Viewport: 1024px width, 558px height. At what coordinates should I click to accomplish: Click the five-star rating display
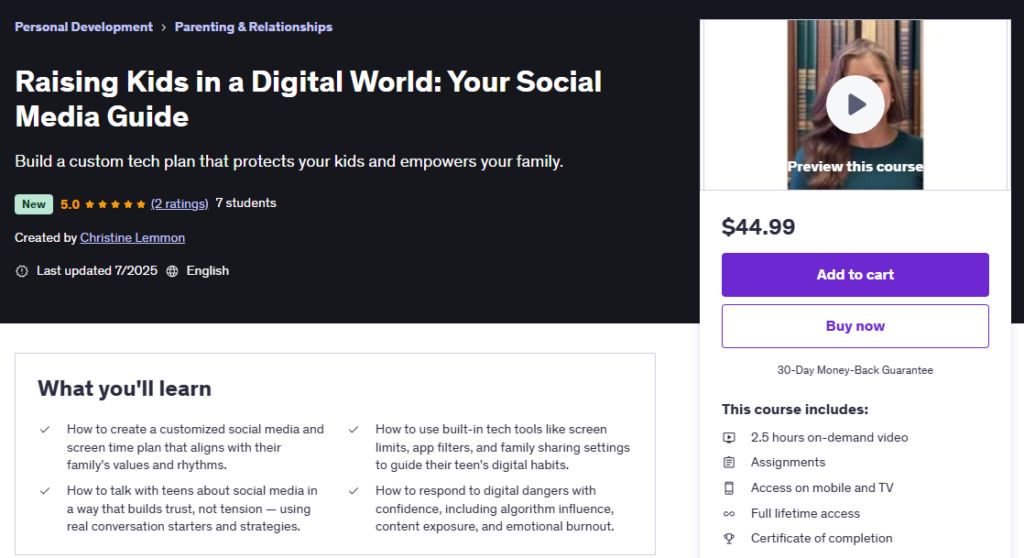115,205
